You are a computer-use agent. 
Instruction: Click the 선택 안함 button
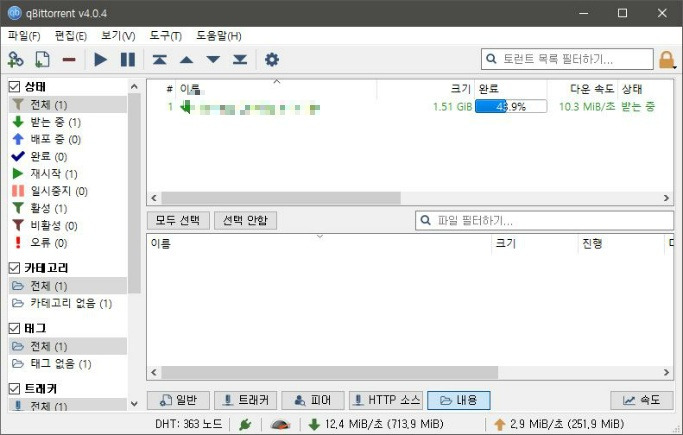pyautogui.click(x=245, y=220)
